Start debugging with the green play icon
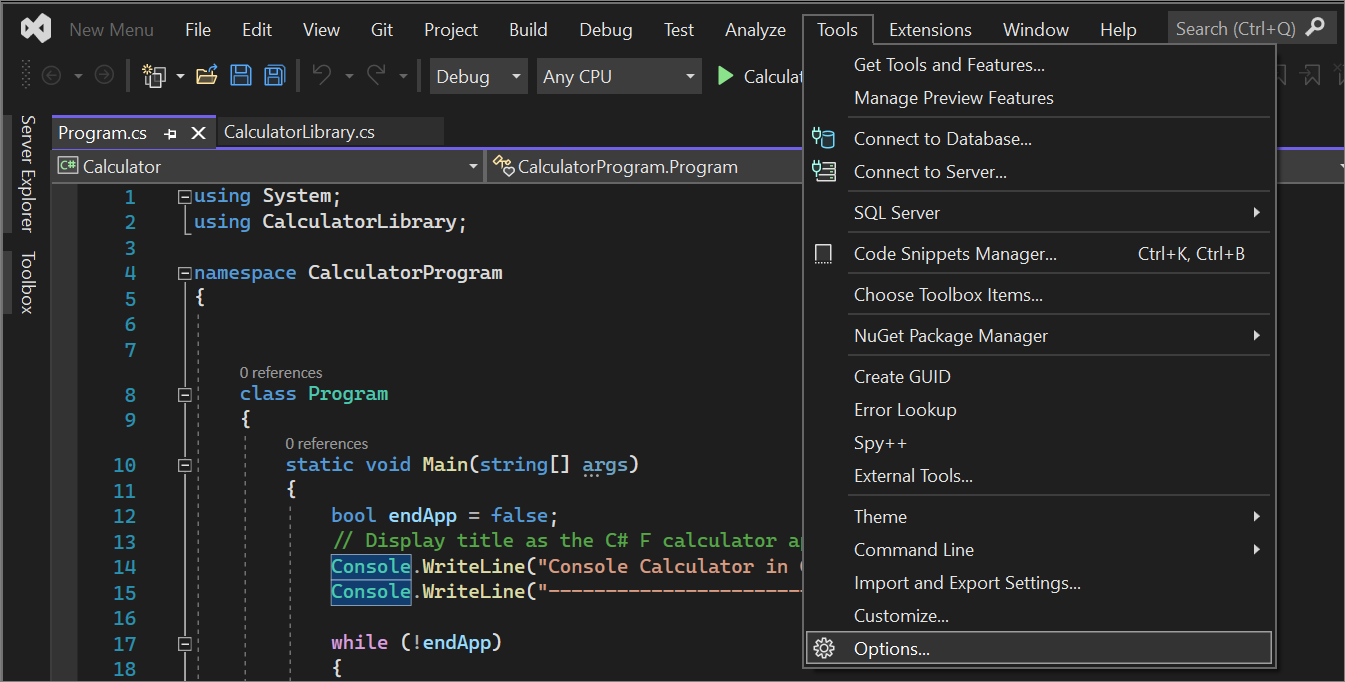Image resolution: width=1345 pixels, height=682 pixels. pos(725,76)
